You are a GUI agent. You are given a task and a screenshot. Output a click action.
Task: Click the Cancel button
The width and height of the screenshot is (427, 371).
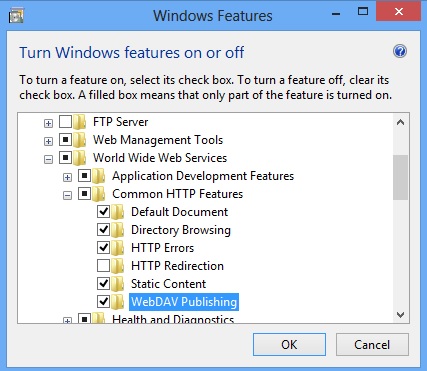(372, 344)
